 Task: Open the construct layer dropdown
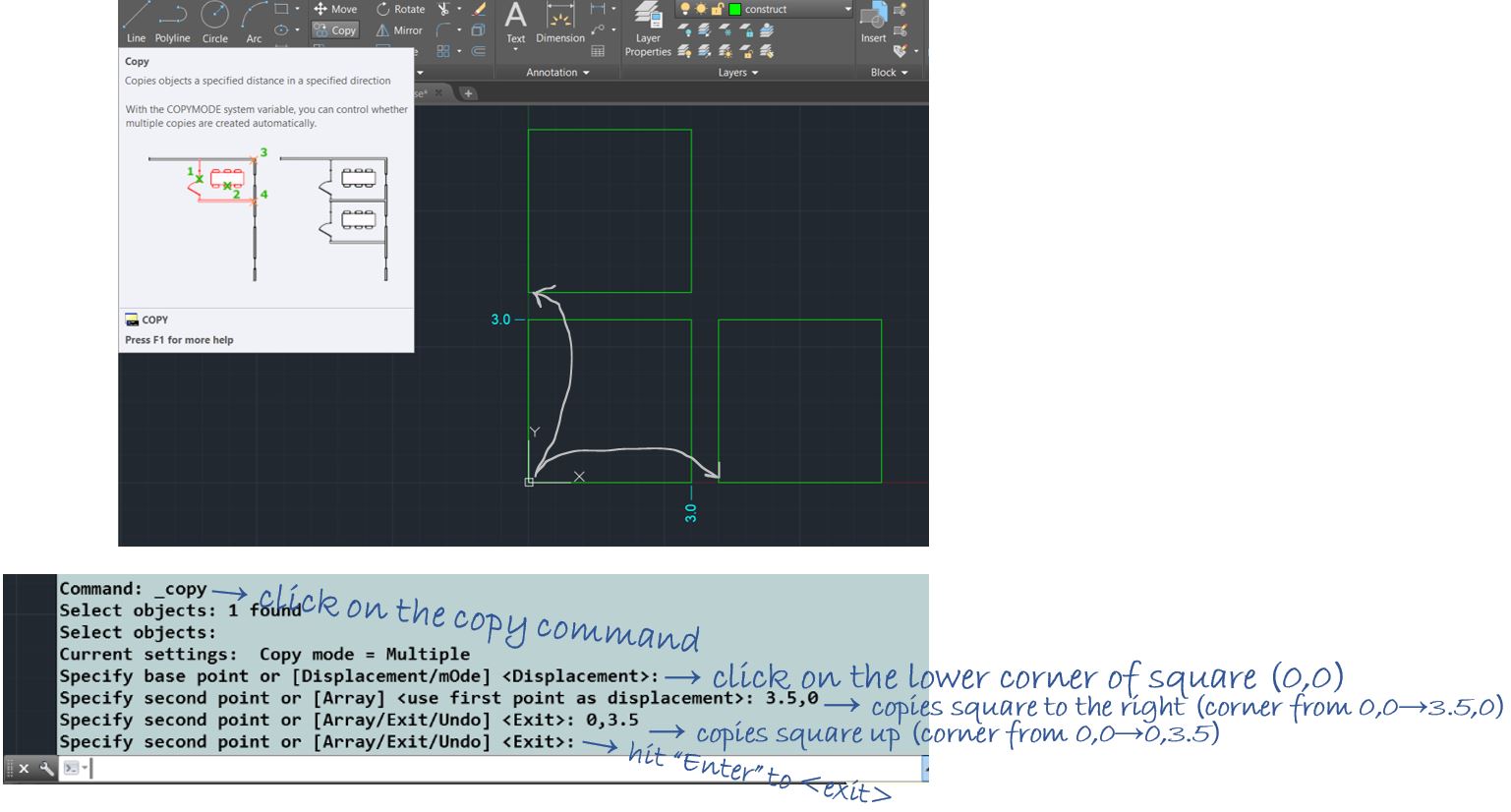coord(848,9)
